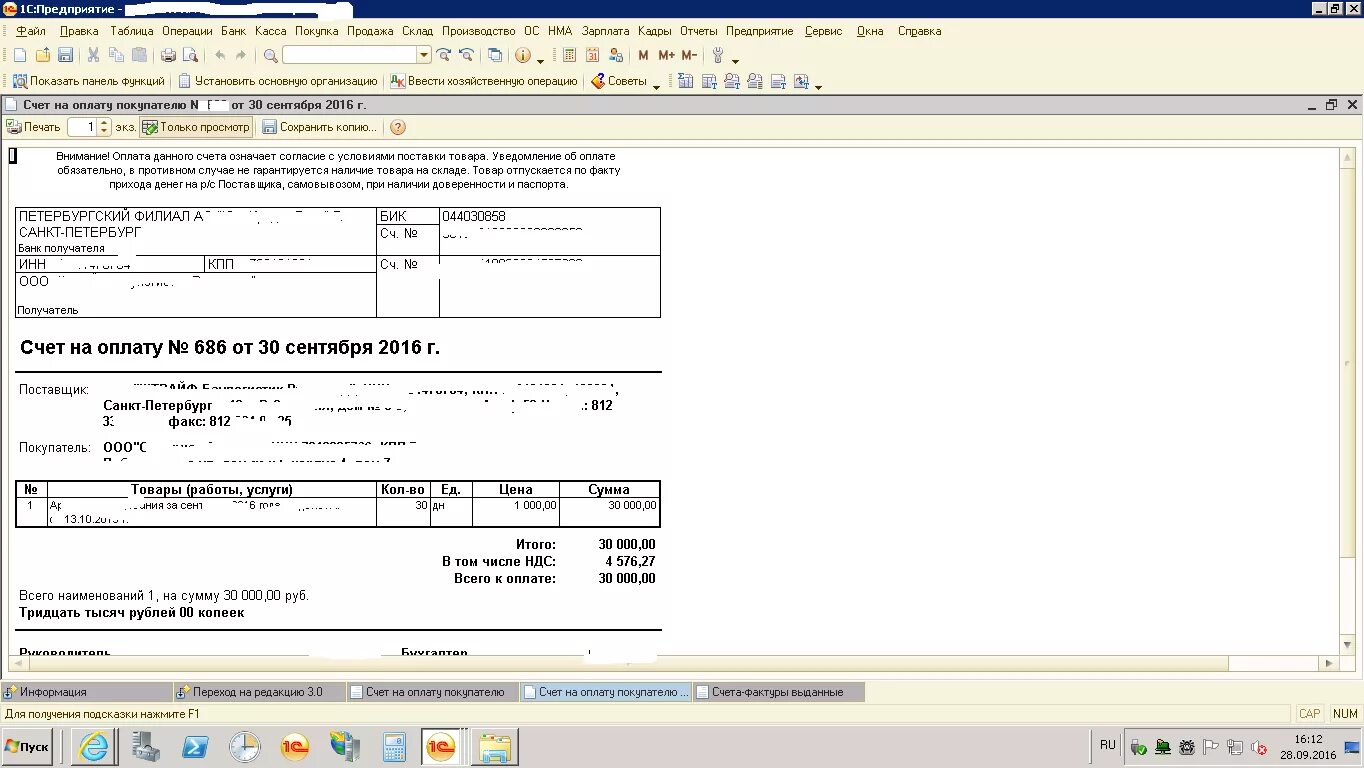The height and width of the screenshot is (768, 1364).
Task: Toggle the Только просмотр view-only mode
Action: click(x=195, y=127)
